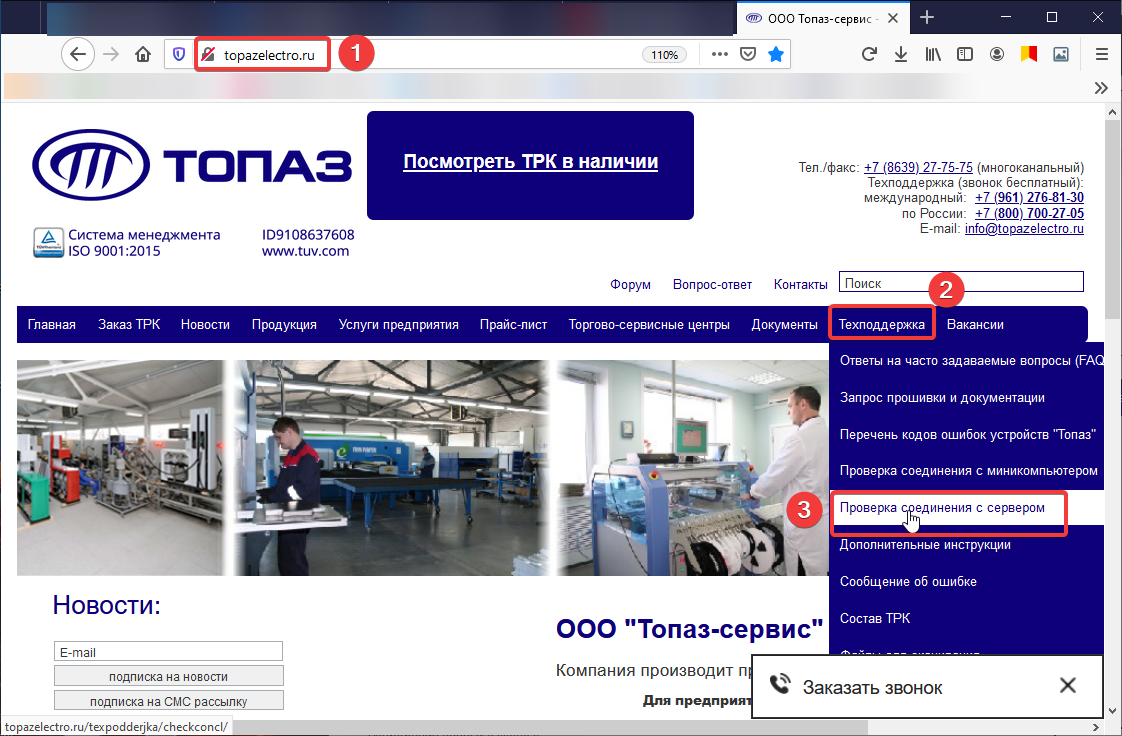This screenshot has height=736, width=1122.
Task: Click the picture screenshot extension icon
Action: tap(1061, 54)
